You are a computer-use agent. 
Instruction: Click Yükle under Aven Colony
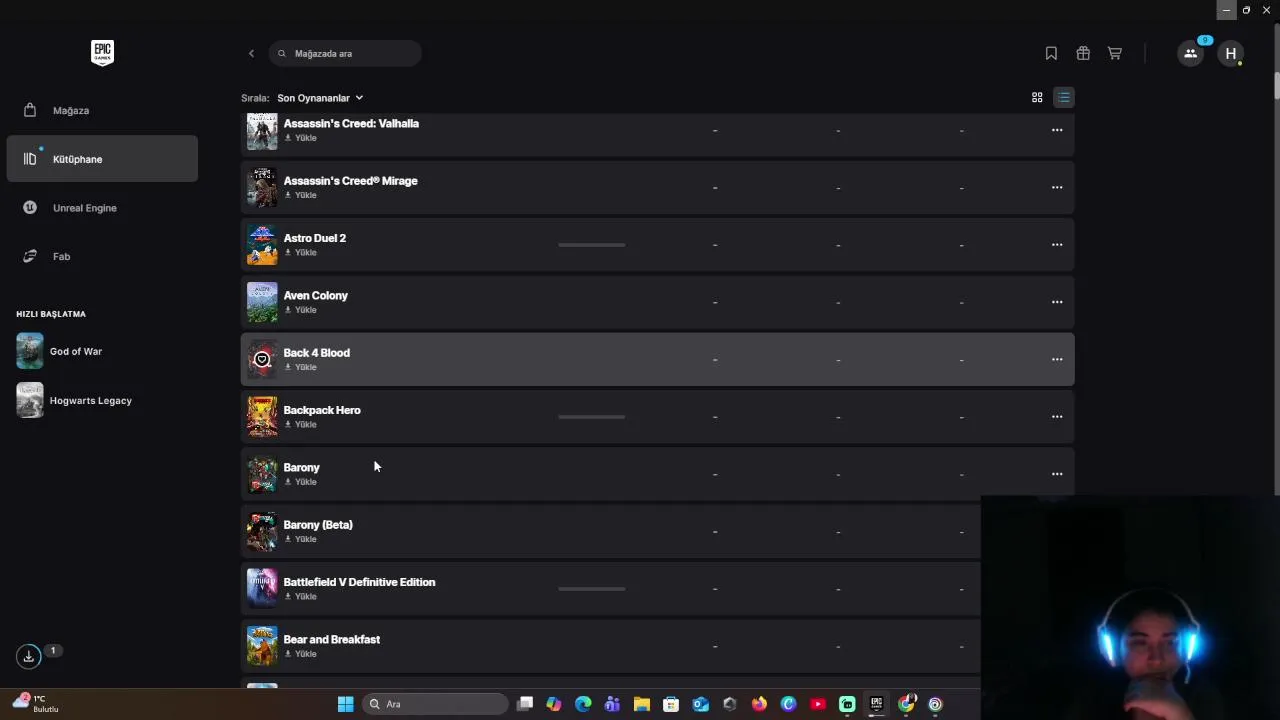(x=300, y=310)
